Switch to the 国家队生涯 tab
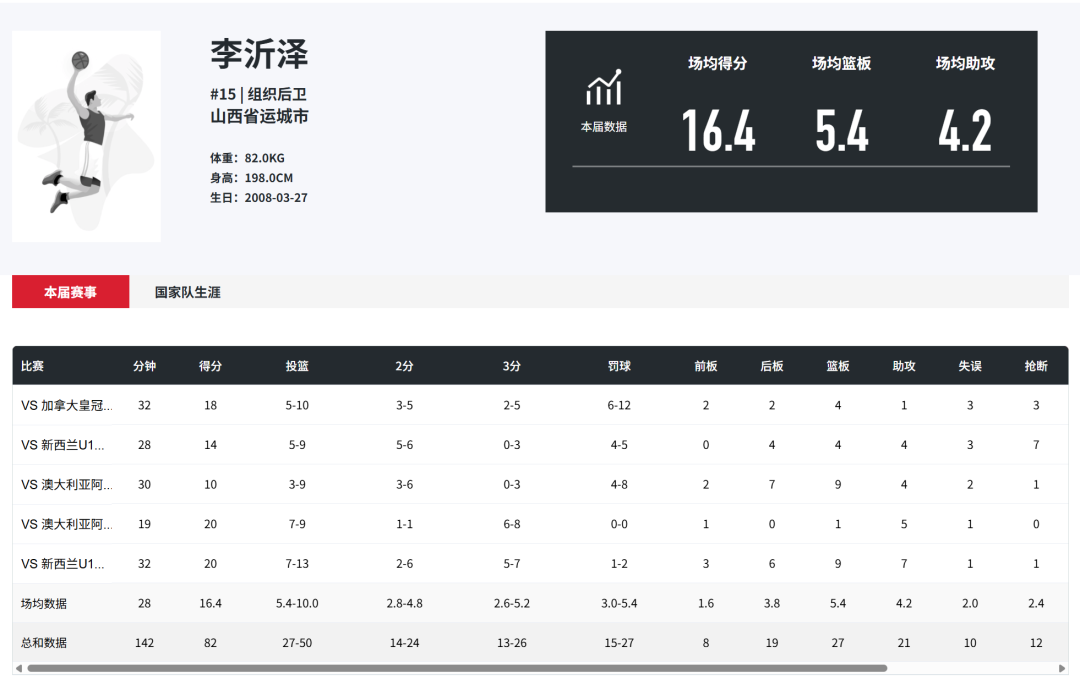The image size is (1080, 685). click(187, 292)
